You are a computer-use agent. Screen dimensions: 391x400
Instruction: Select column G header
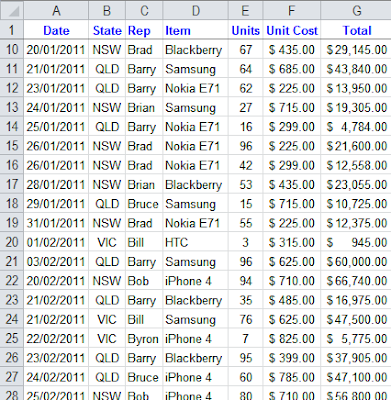(356, 10)
